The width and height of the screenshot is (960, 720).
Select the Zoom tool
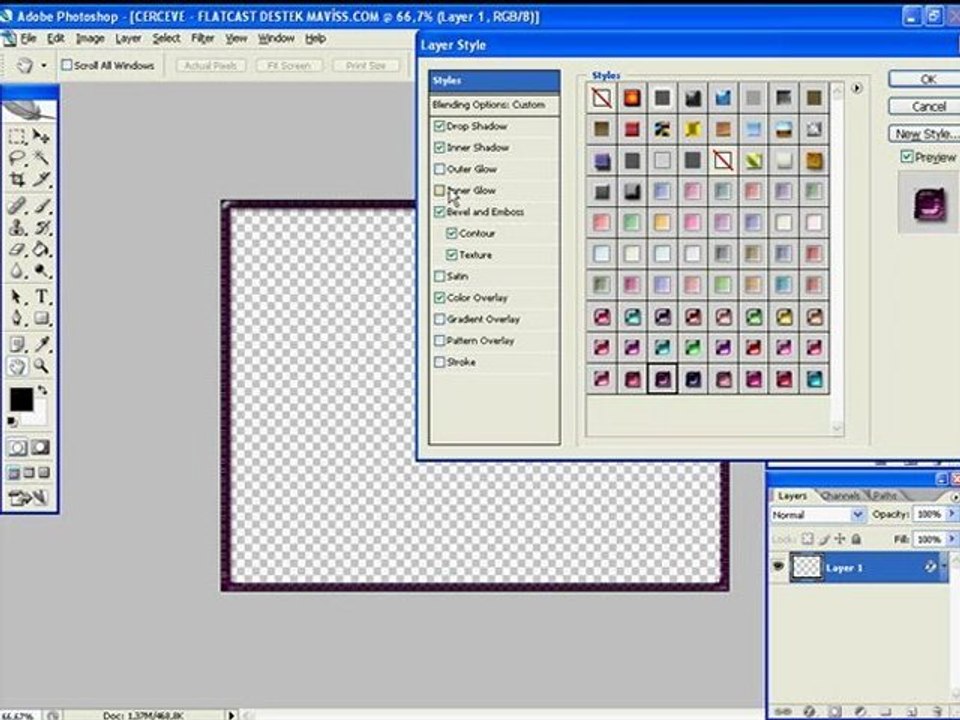pyautogui.click(x=41, y=366)
